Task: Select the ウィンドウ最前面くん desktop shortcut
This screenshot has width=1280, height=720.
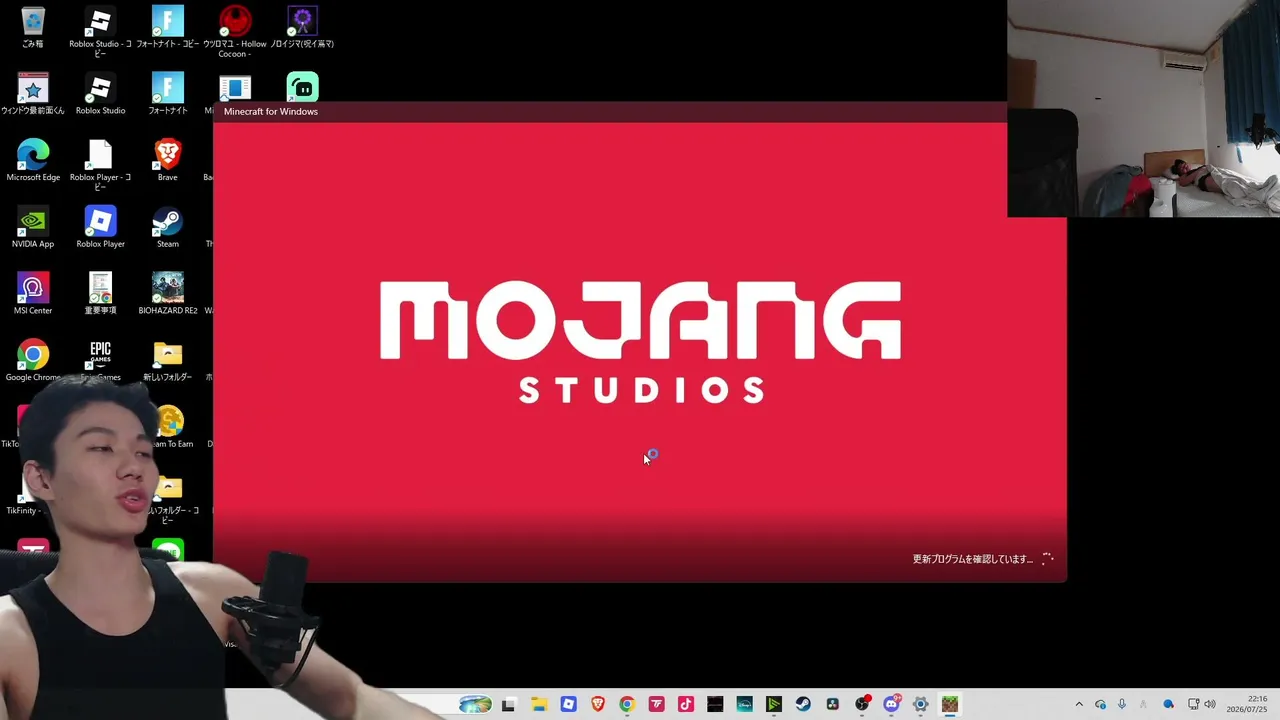Action: (33, 95)
